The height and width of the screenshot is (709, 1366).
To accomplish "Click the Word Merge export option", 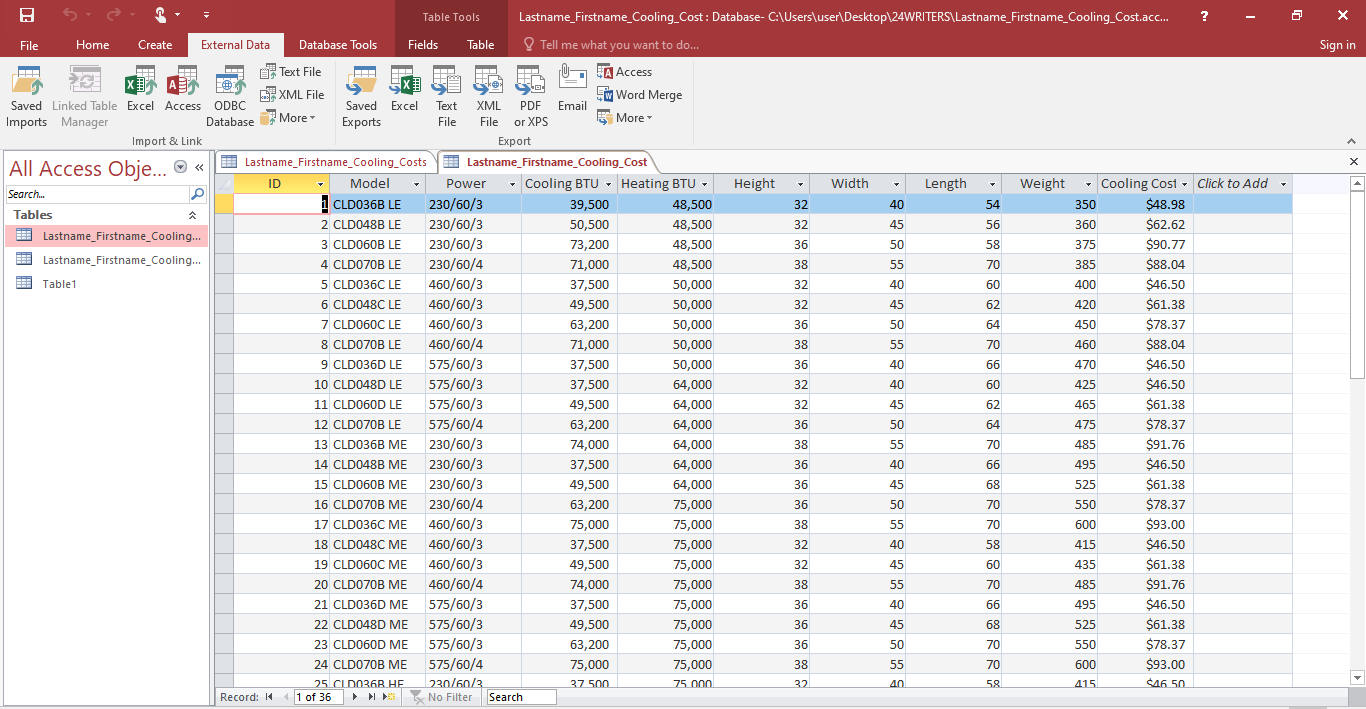I will [x=640, y=95].
